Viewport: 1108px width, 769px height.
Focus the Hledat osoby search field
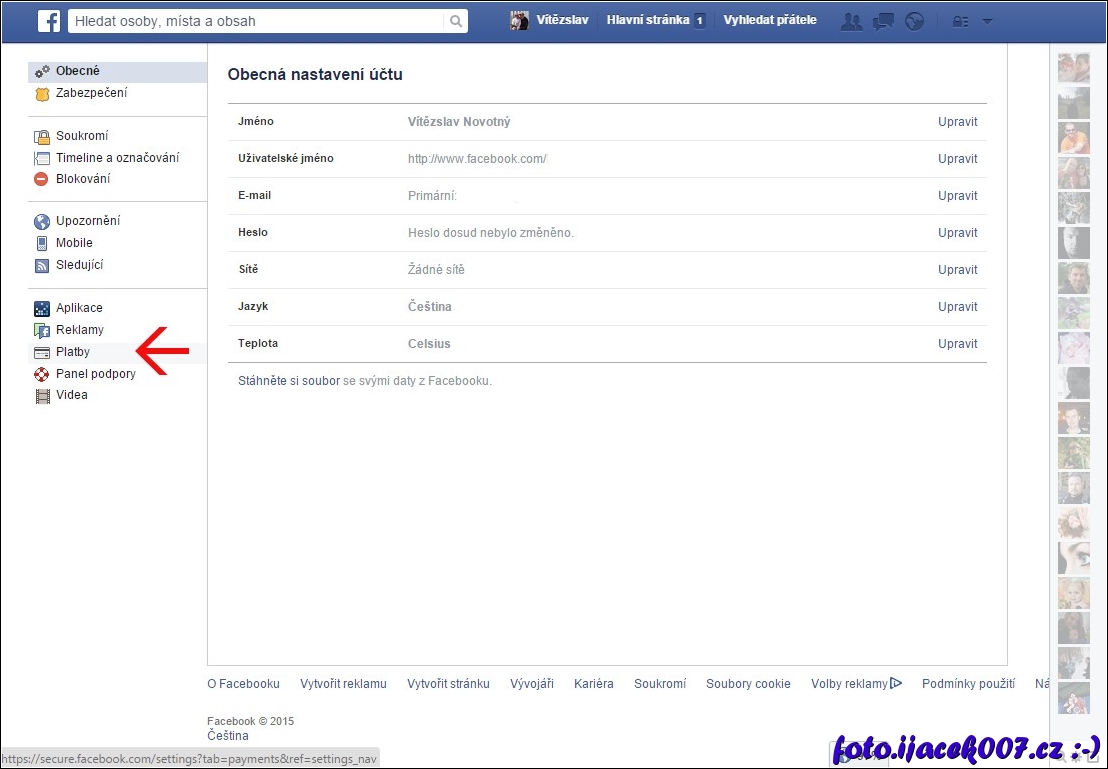click(x=255, y=21)
